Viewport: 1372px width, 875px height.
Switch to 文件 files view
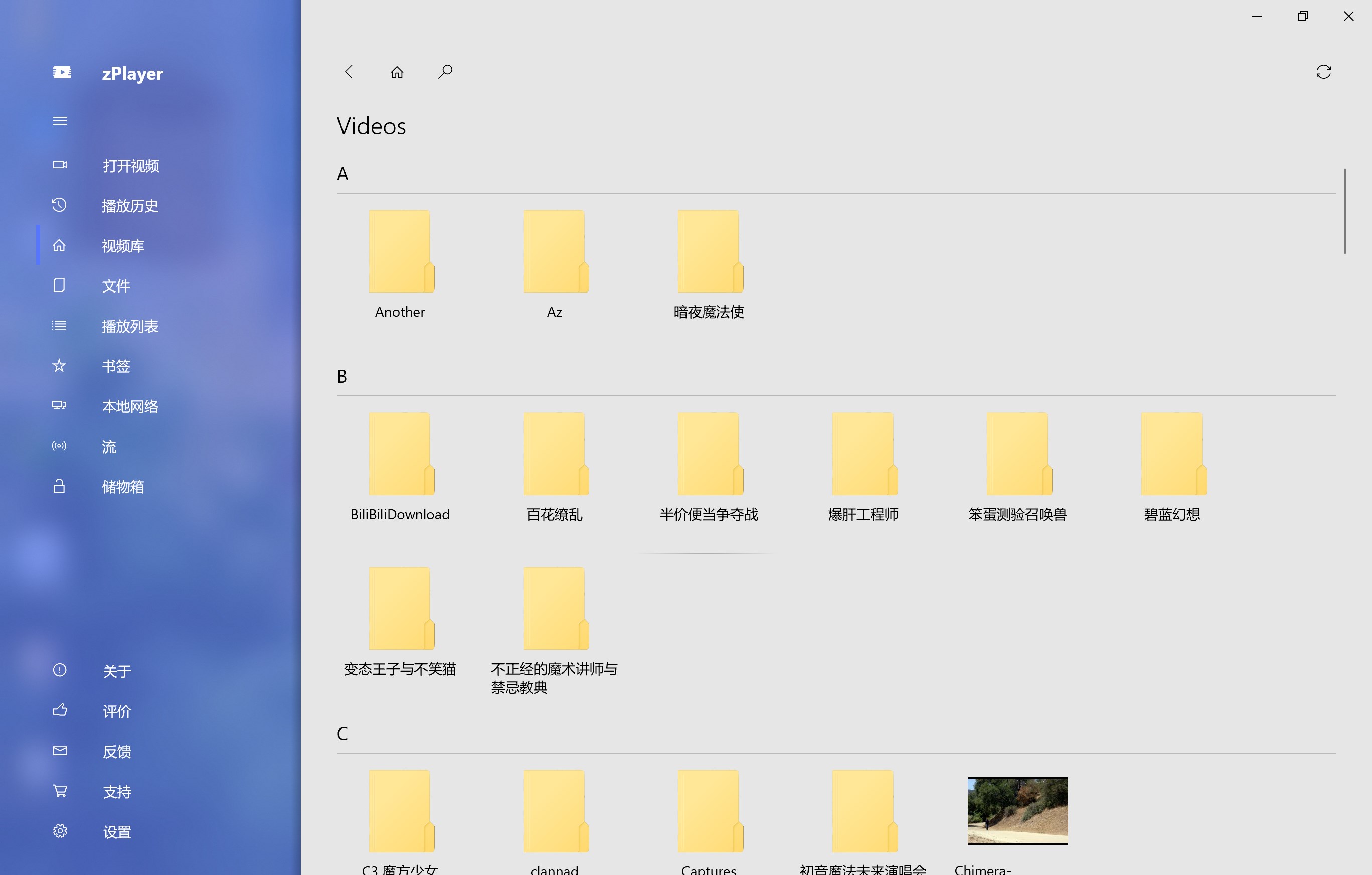pos(116,285)
